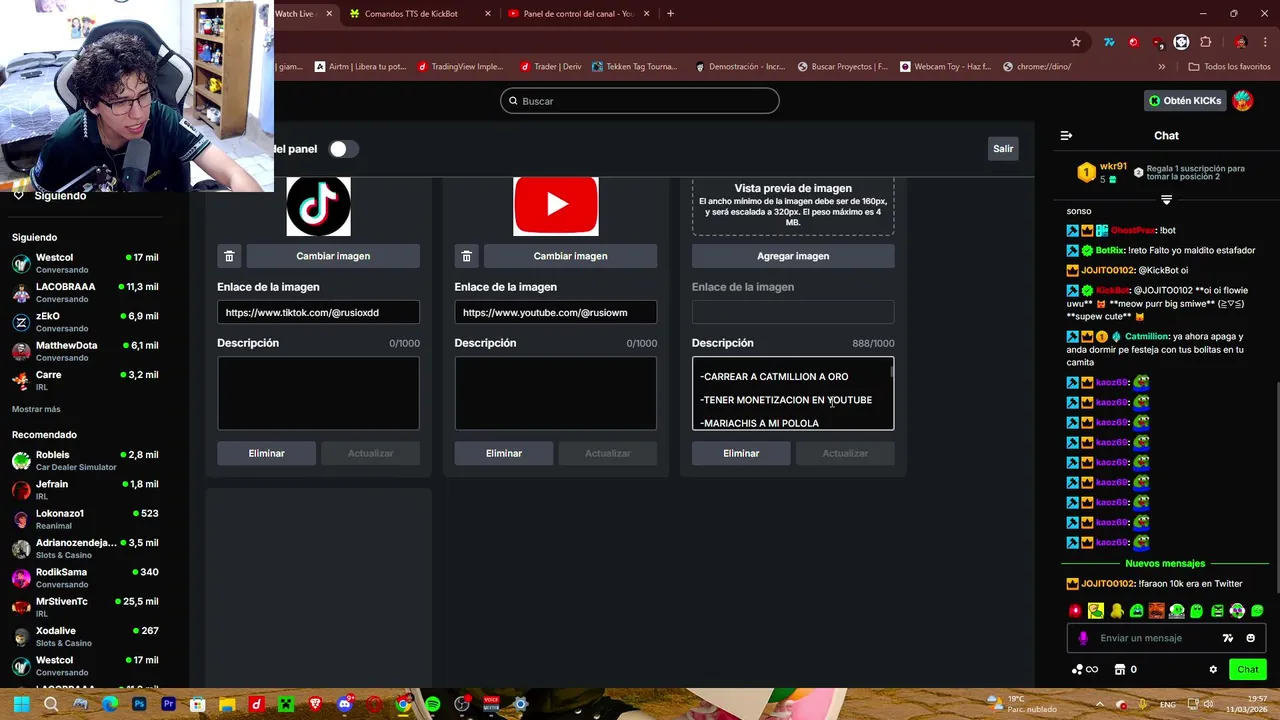This screenshot has width=1280, height=720.
Task: Click the trash icon beside the YouTube Cambiar imagen
Action: (466, 256)
